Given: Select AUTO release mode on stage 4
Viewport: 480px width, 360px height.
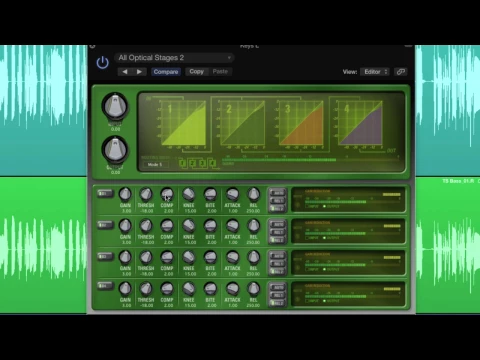Looking at the screenshot, I should click(278, 287).
